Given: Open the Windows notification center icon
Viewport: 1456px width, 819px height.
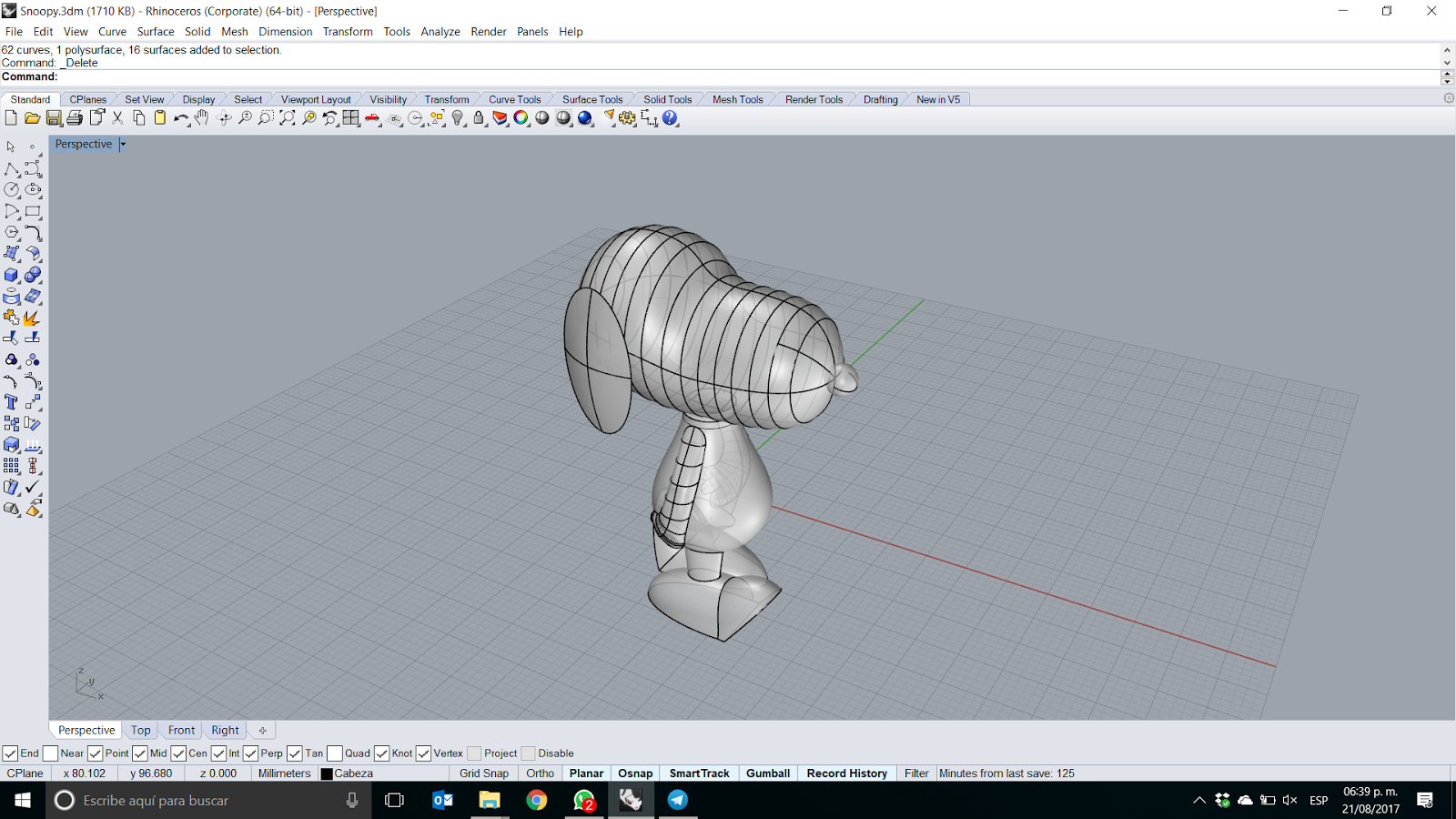Looking at the screenshot, I should click(x=1425, y=800).
